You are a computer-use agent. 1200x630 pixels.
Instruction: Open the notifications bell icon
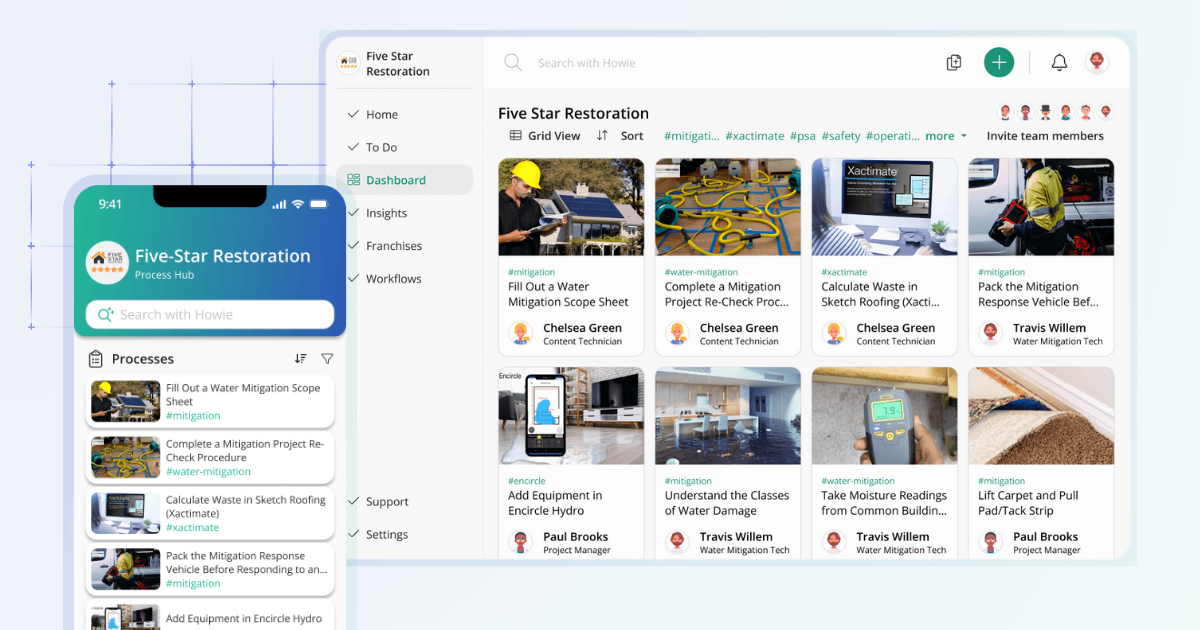(1059, 62)
